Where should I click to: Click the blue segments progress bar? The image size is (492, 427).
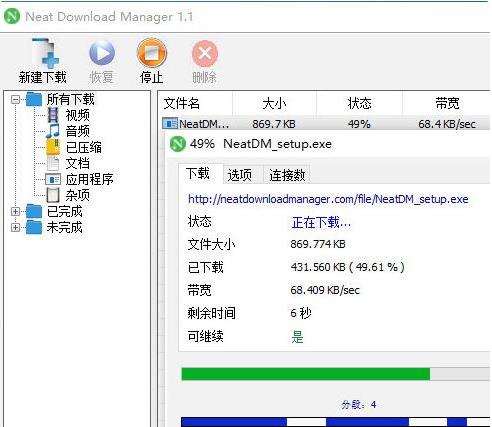pos(335,422)
